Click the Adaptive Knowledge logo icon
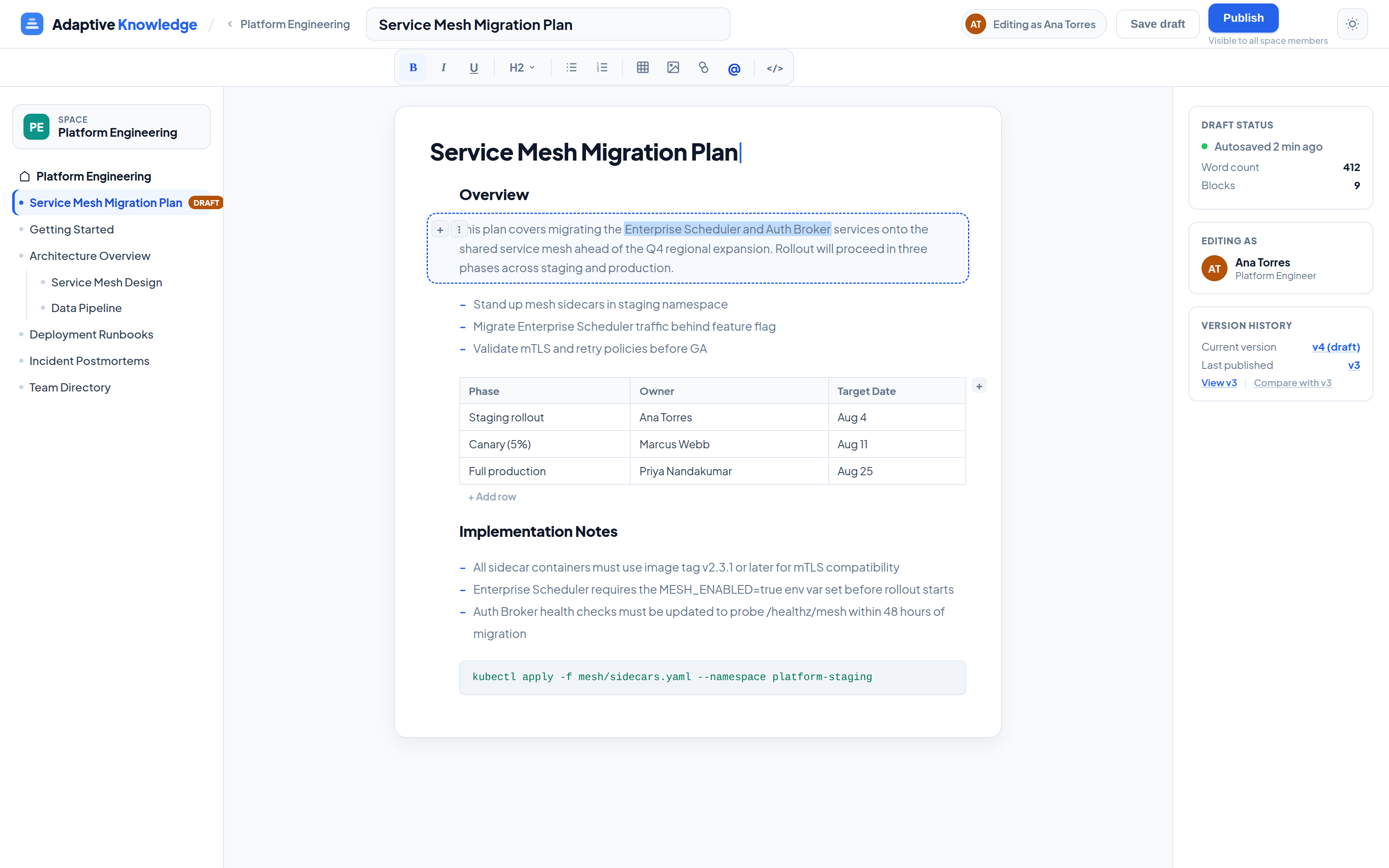1389x868 pixels. tap(32, 24)
